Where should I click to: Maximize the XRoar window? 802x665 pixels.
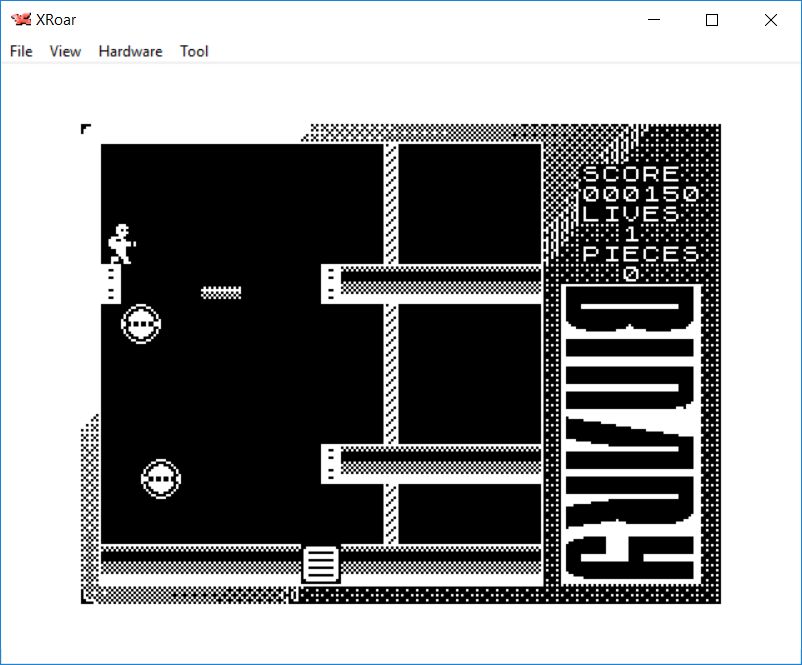tap(712, 20)
